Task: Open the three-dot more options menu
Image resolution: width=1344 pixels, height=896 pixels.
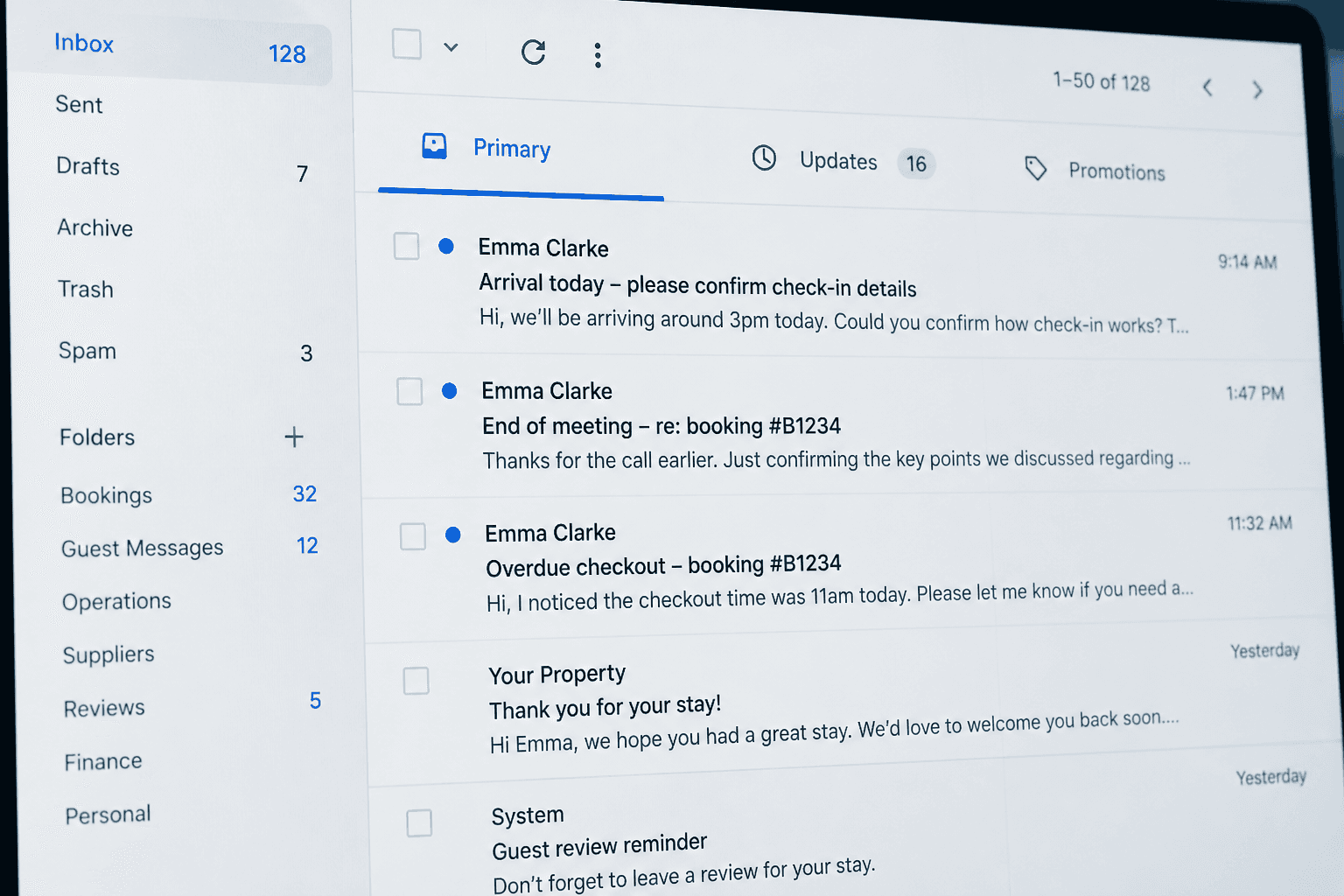Action: pyautogui.click(x=598, y=55)
